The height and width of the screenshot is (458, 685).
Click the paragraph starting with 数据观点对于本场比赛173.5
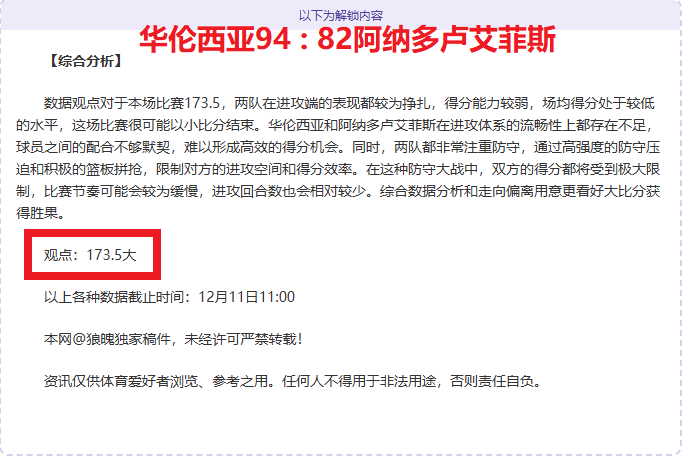pyautogui.click(x=338, y=158)
